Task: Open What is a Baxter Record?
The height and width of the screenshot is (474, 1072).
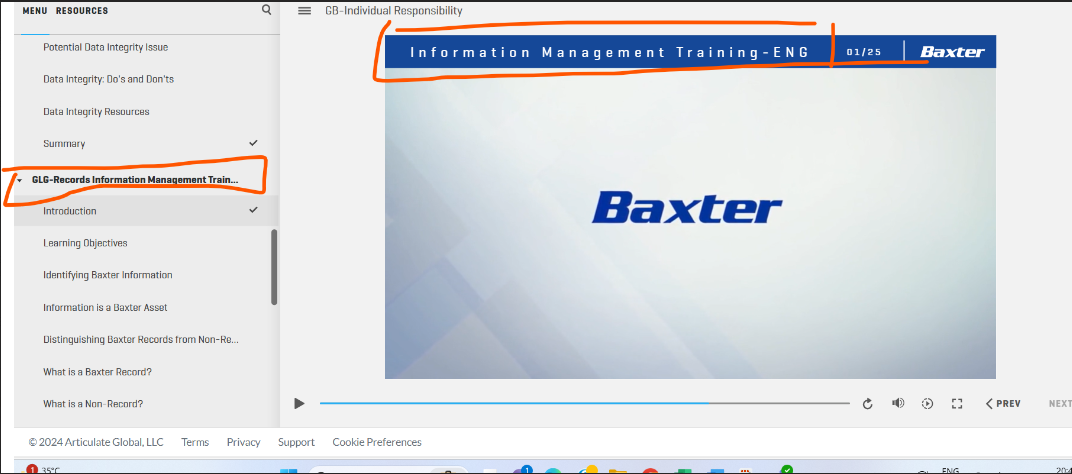Action: point(97,372)
